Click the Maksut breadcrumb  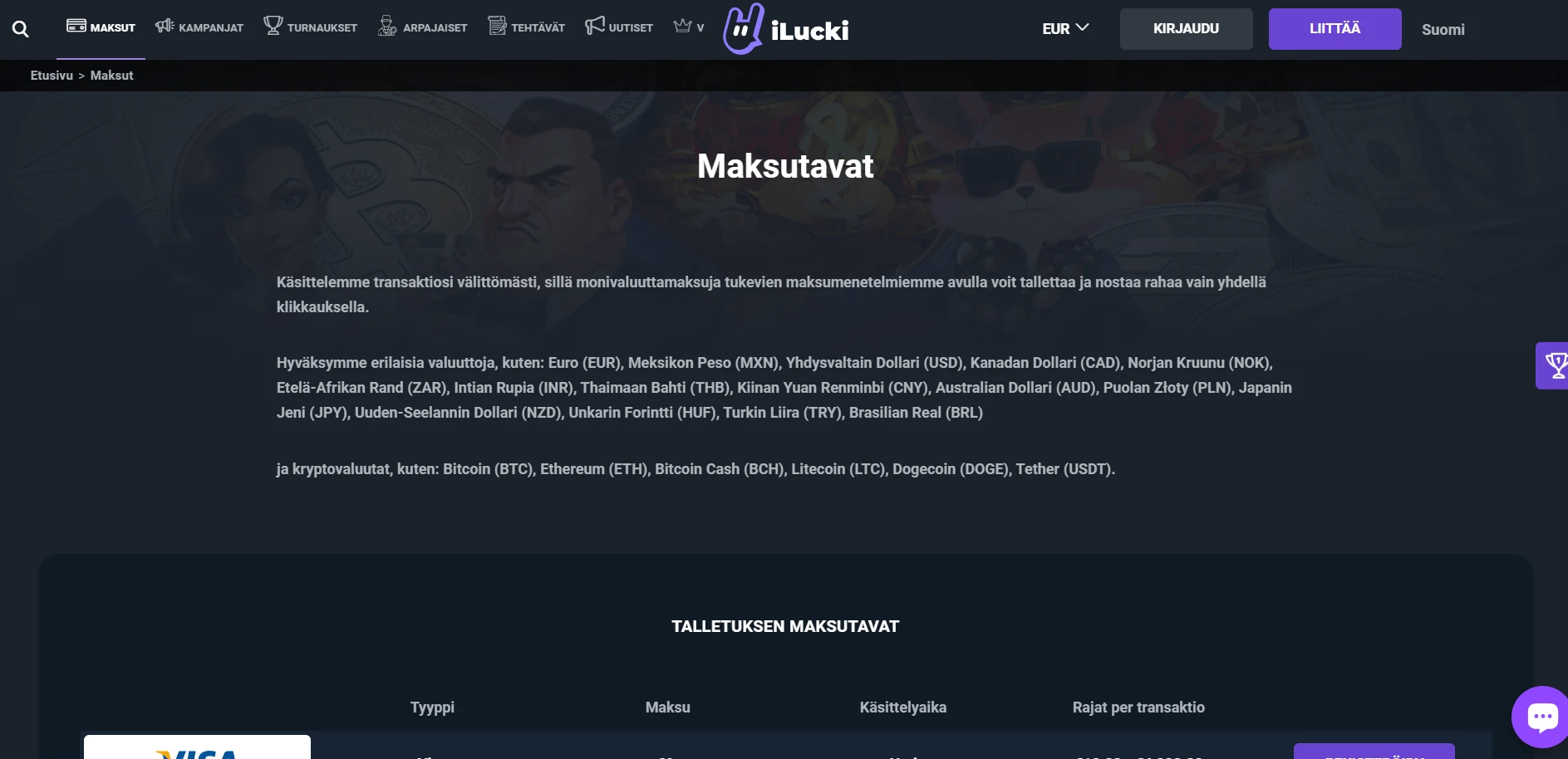111,76
